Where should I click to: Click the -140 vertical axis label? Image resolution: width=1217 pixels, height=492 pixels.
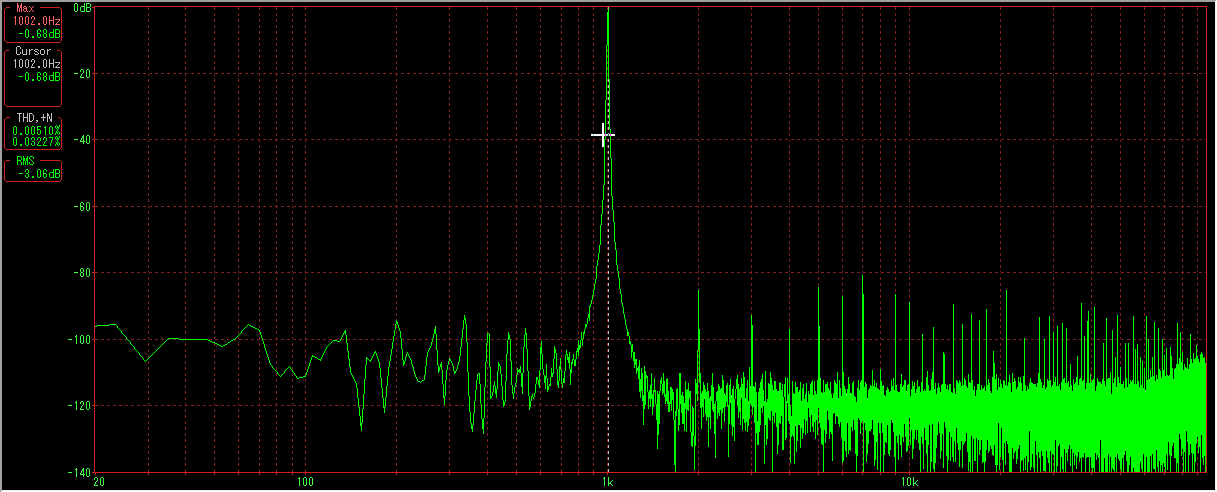tap(80, 471)
